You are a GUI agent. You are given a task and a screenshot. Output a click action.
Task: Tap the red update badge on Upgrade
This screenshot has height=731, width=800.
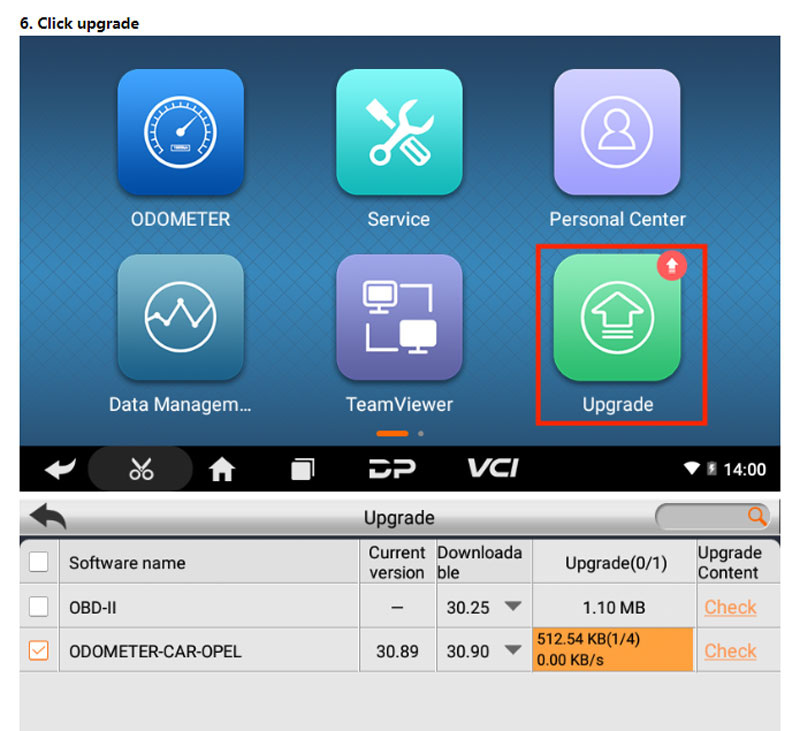point(671,265)
